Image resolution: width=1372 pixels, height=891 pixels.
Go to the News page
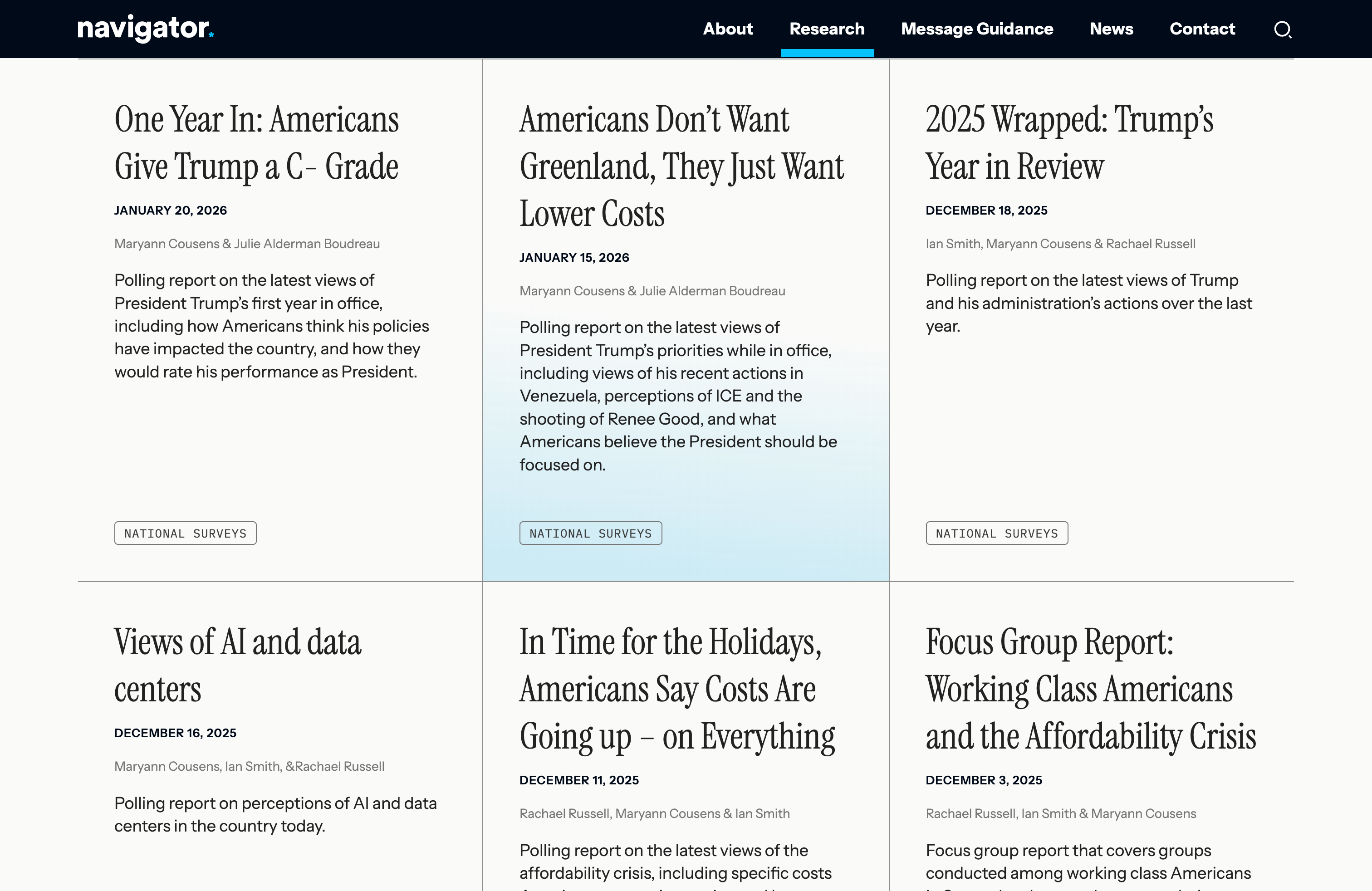point(1111,29)
